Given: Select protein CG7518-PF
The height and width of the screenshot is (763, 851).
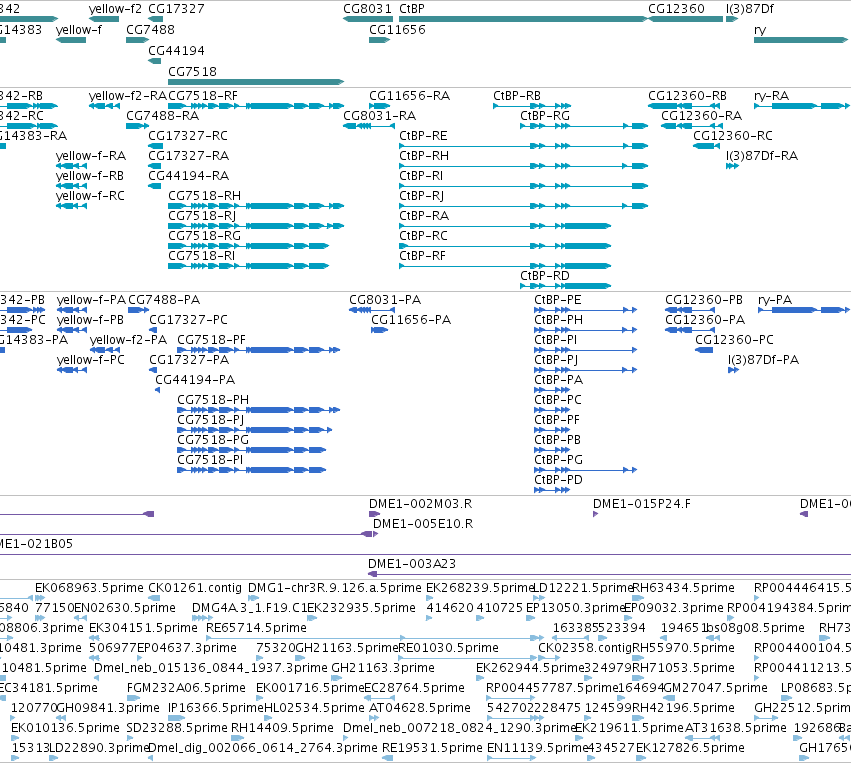Looking at the screenshot, I should (258, 350).
